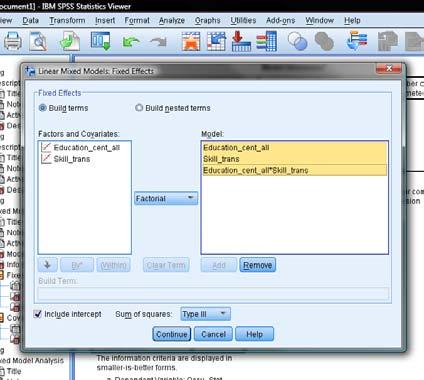This screenshot has height=380, width=424.
Task: Open the Analyze menu
Action: click(x=172, y=20)
